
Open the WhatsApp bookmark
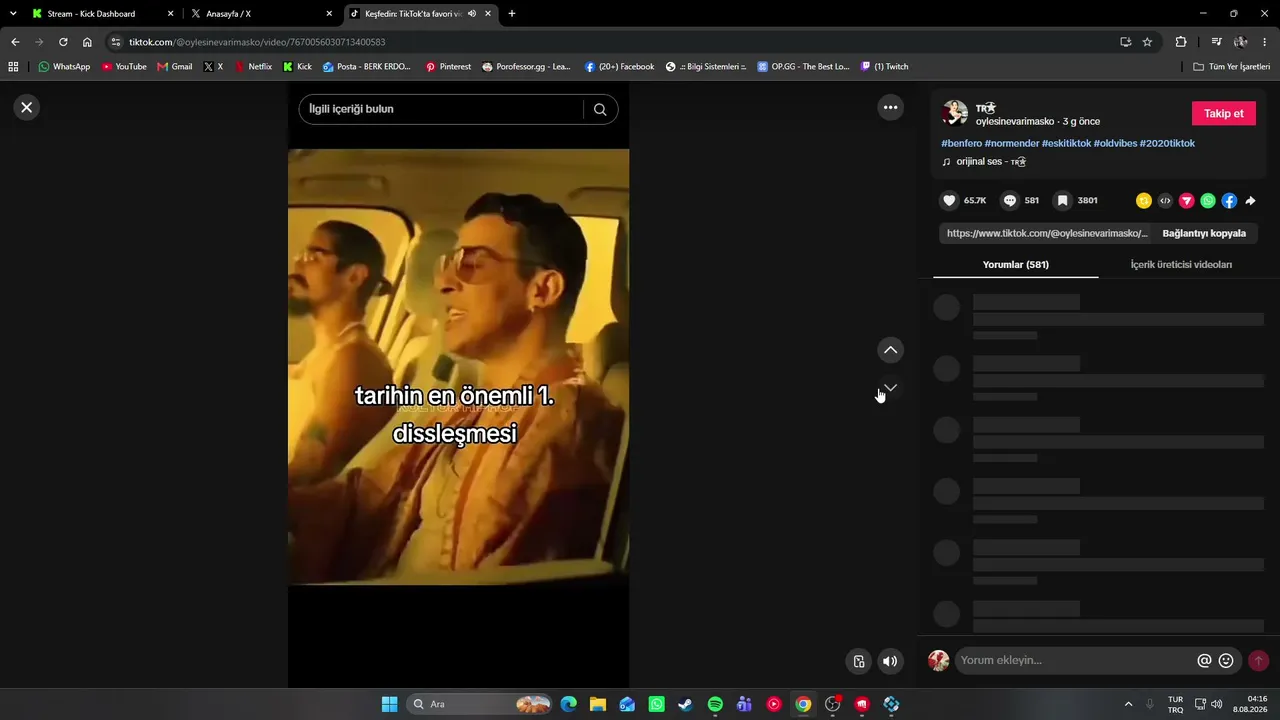tap(64, 67)
